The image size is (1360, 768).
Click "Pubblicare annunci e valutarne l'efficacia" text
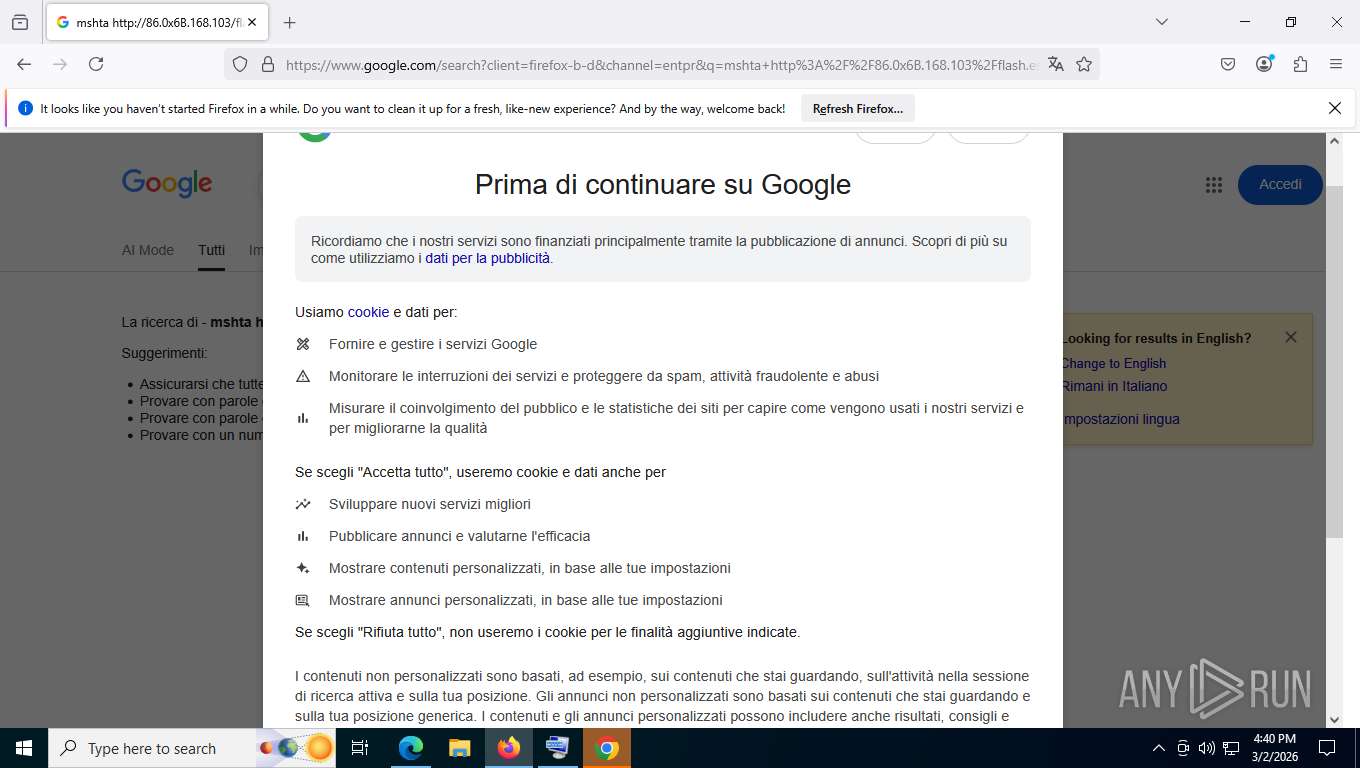coord(460,536)
